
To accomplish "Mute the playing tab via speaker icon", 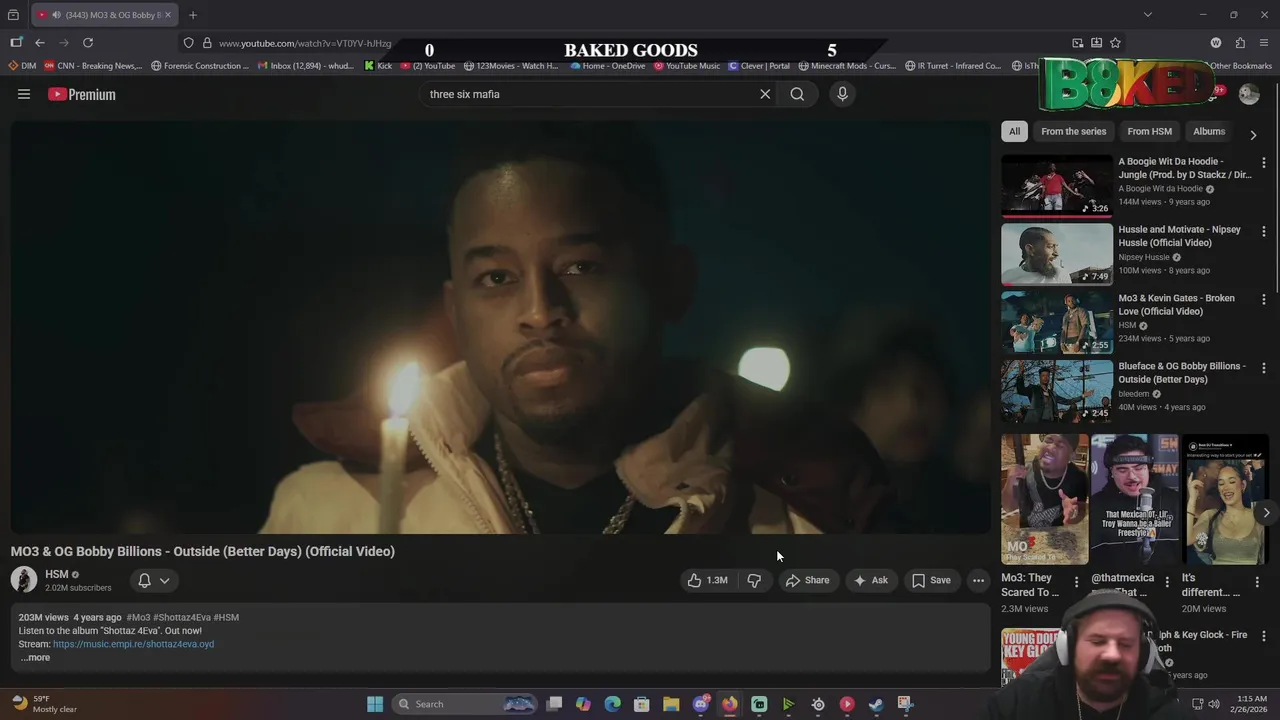I will click(x=55, y=15).
